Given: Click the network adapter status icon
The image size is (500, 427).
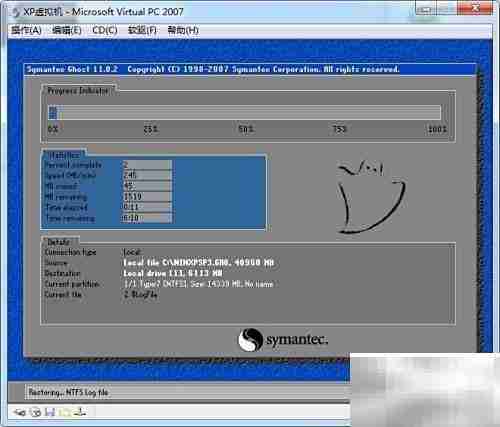Looking at the screenshot, I should pos(80,413).
